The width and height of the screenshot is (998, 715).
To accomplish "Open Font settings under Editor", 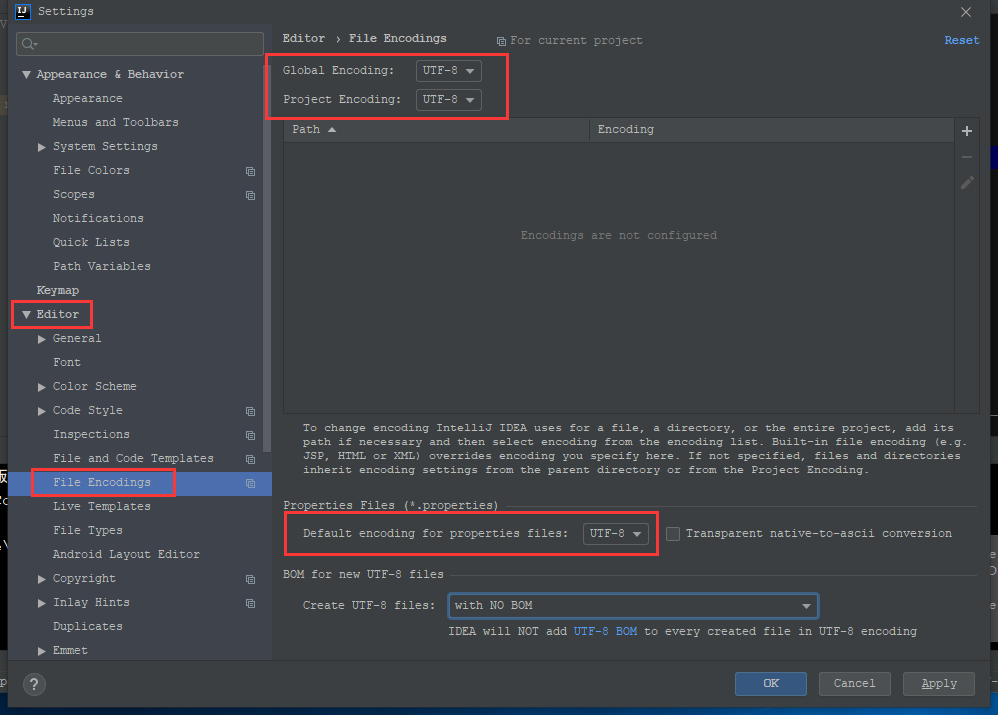I will [x=67, y=362].
